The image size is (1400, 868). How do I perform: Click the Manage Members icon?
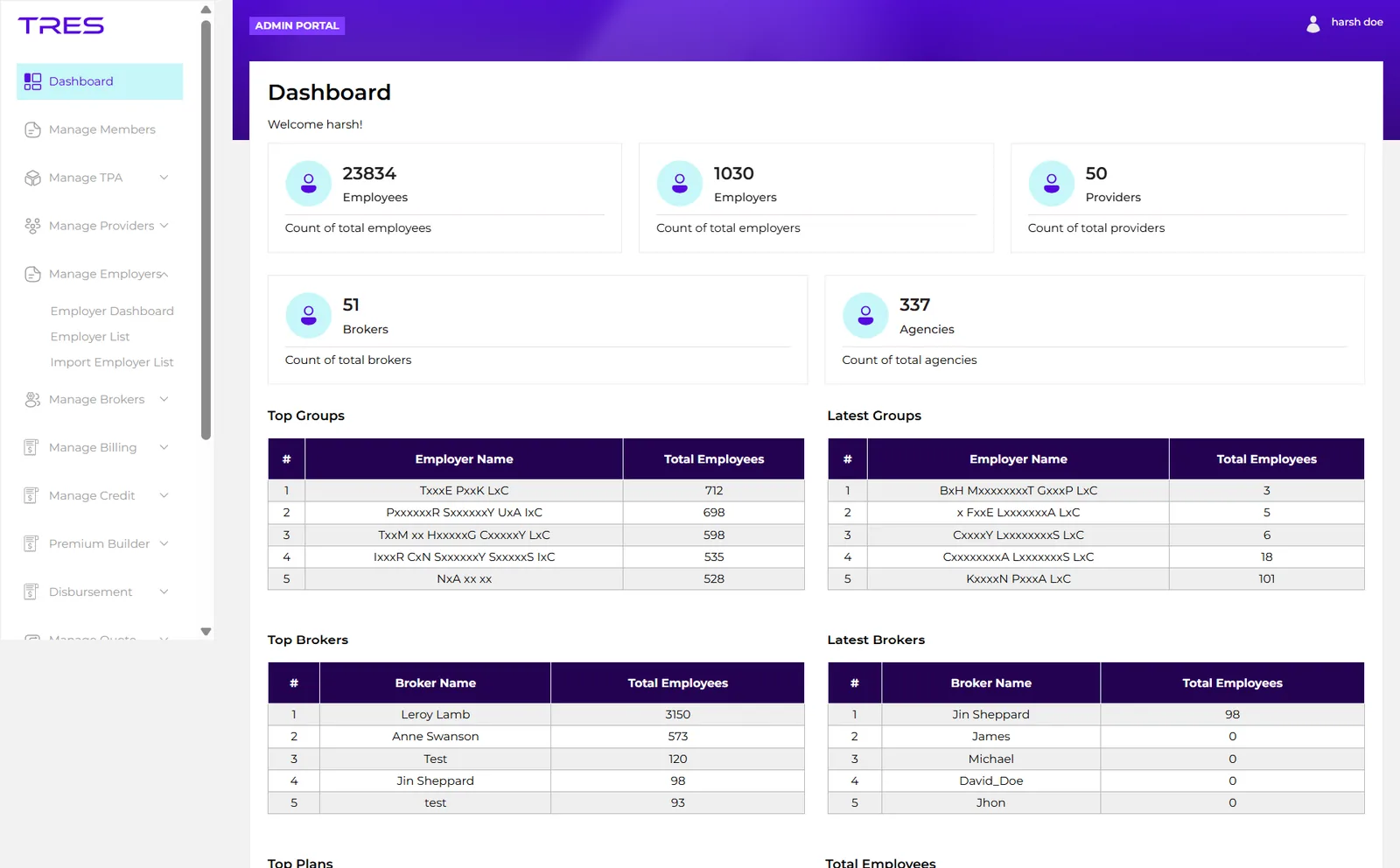(32, 129)
